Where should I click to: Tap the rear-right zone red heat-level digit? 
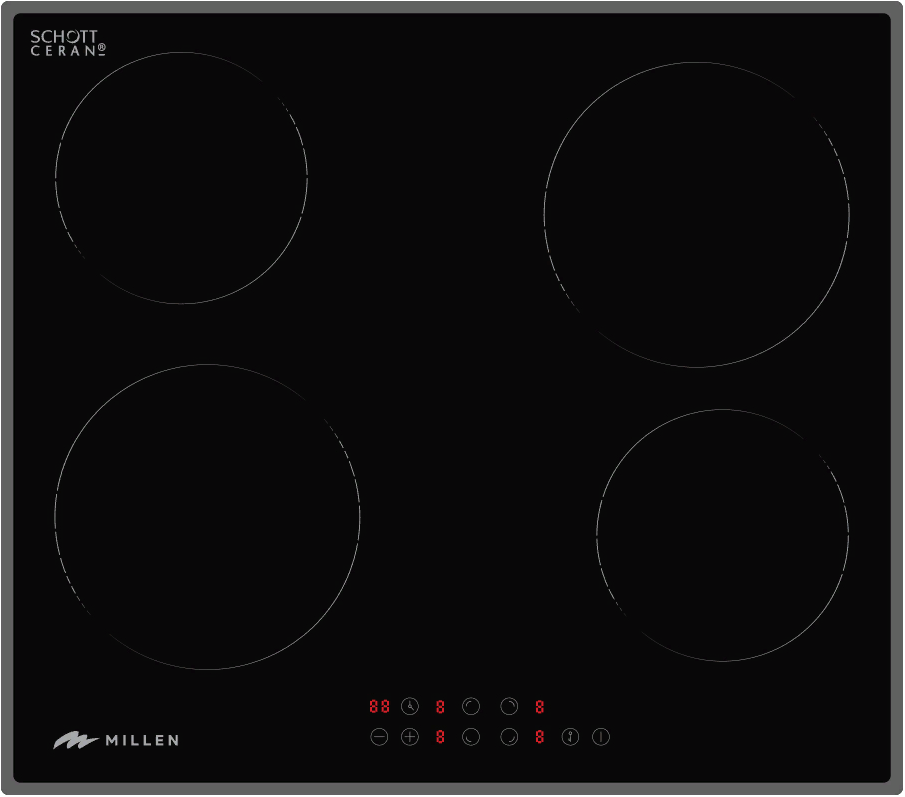point(539,707)
